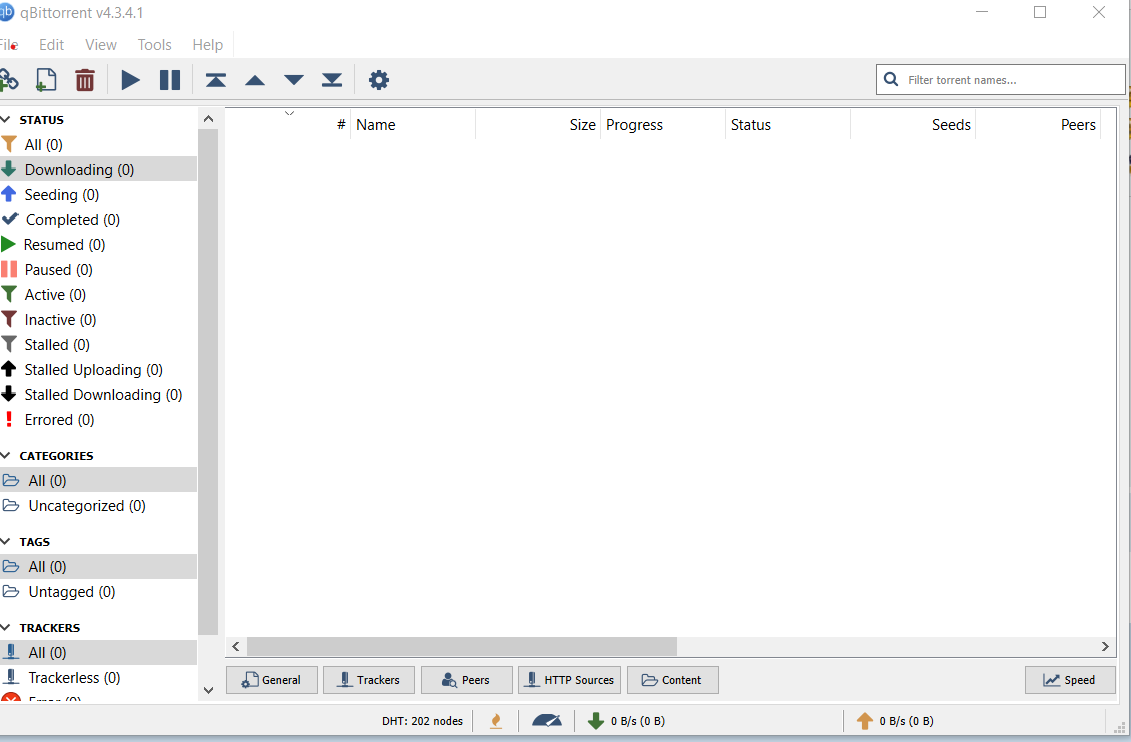Click the horizontal scrollbar right arrow

click(x=1105, y=647)
